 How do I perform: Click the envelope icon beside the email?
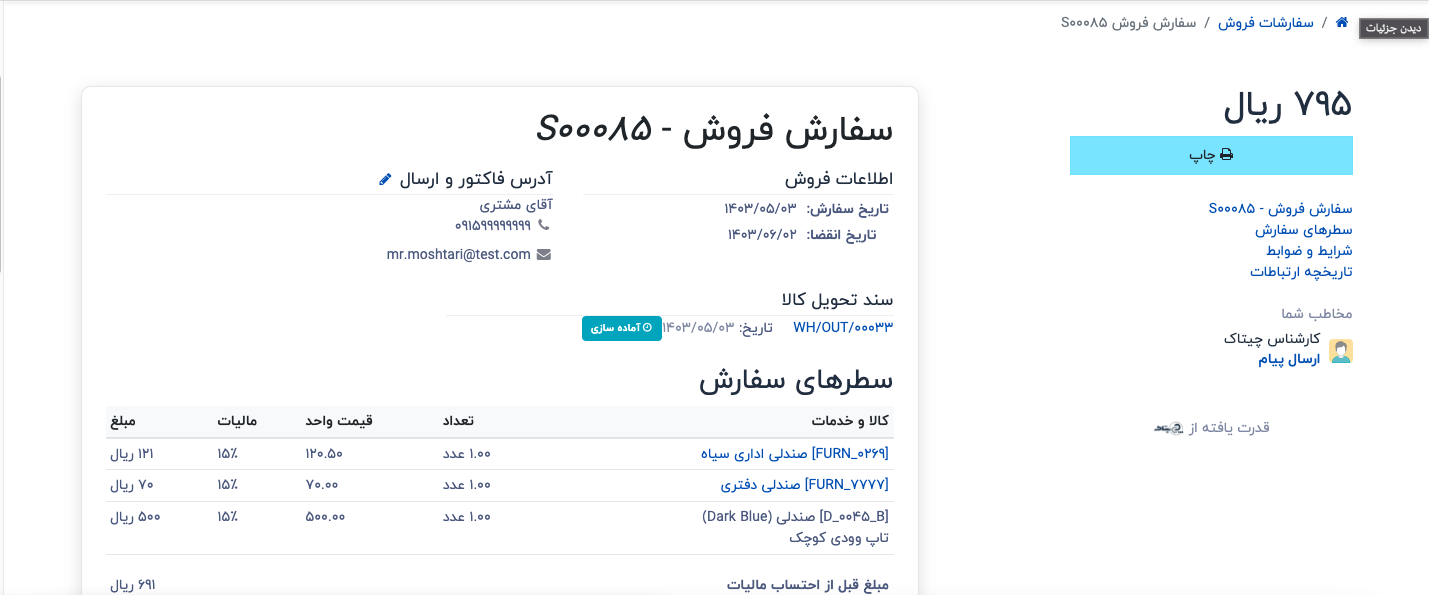(x=544, y=255)
